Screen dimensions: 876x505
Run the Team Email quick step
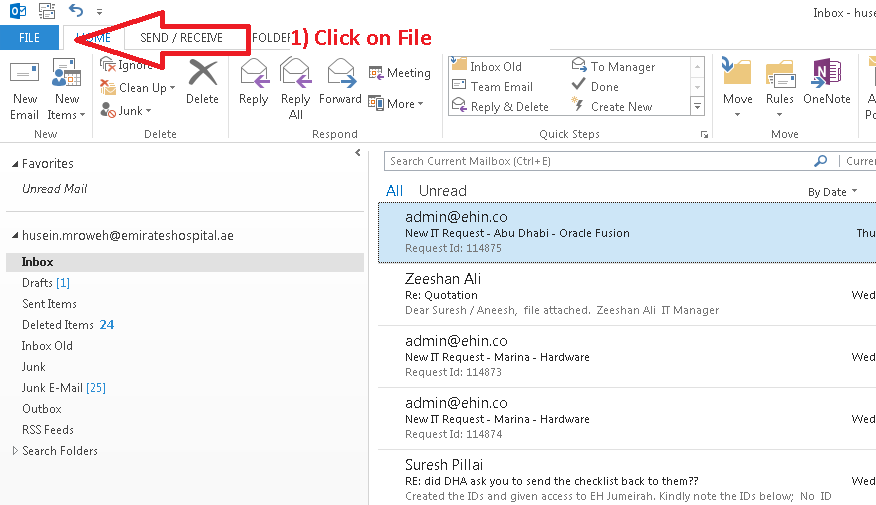pyautogui.click(x=493, y=87)
